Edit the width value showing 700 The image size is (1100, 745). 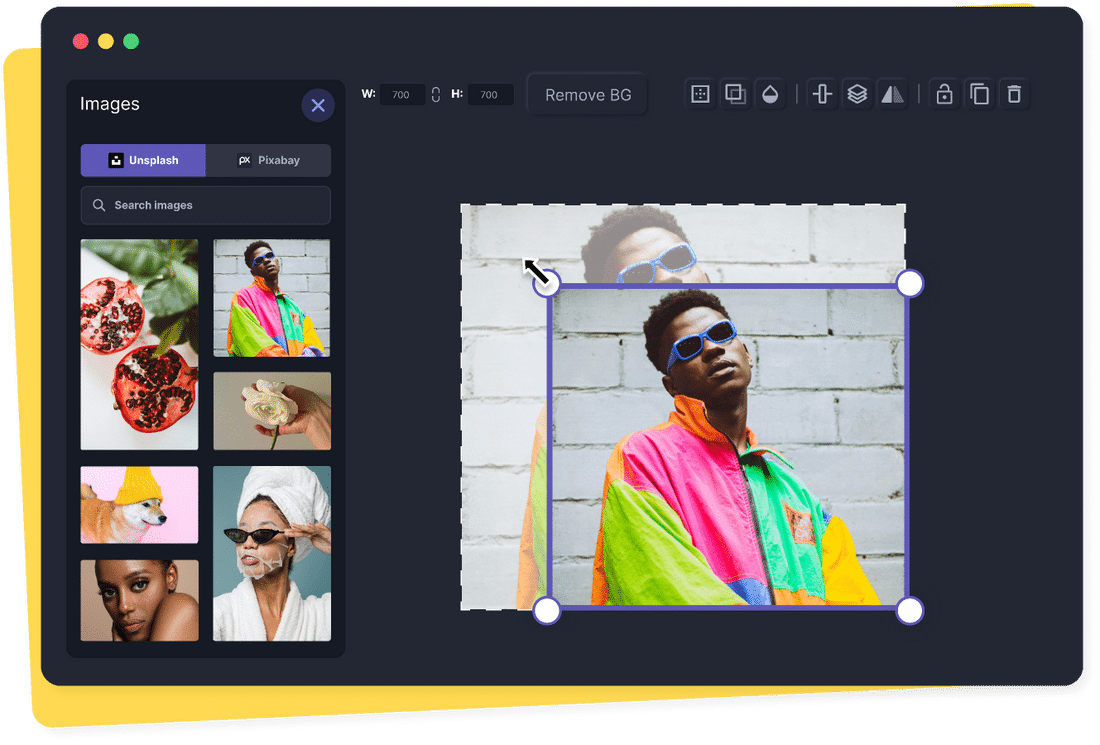(400, 93)
